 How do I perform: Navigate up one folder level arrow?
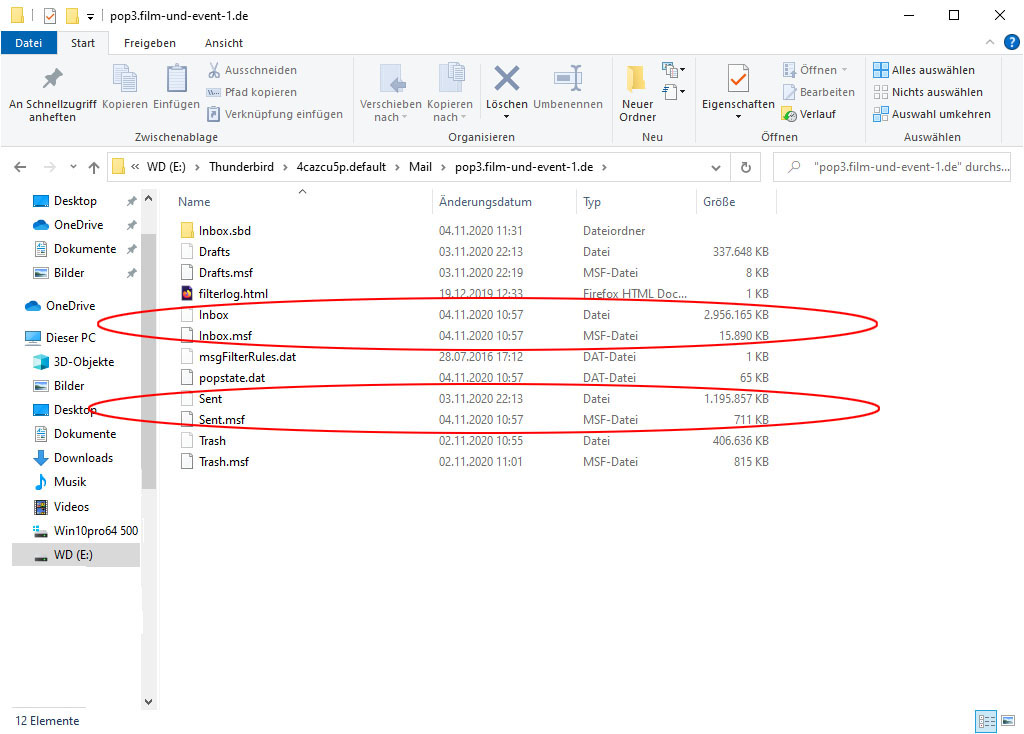coord(94,167)
